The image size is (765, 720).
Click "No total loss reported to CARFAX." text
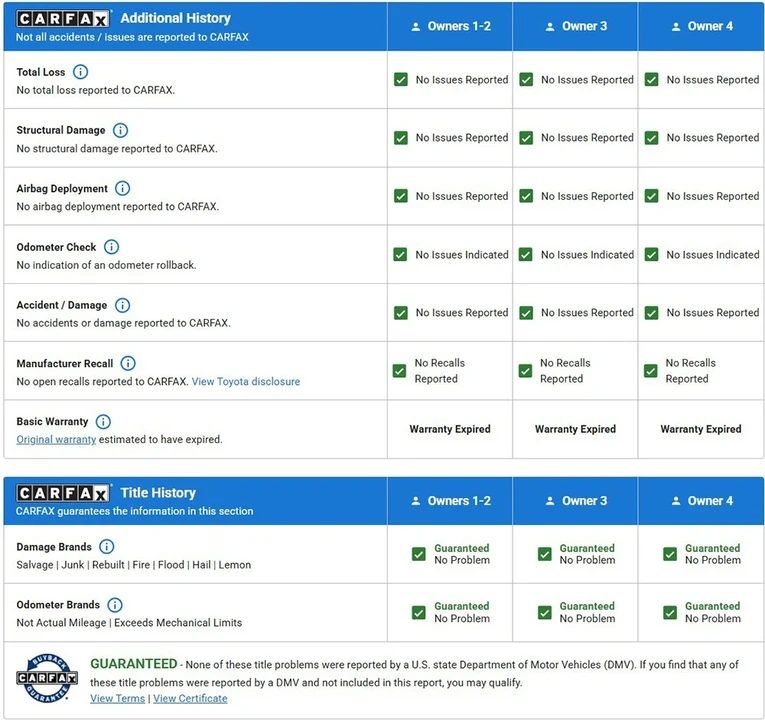pyautogui.click(x=96, y=90)
